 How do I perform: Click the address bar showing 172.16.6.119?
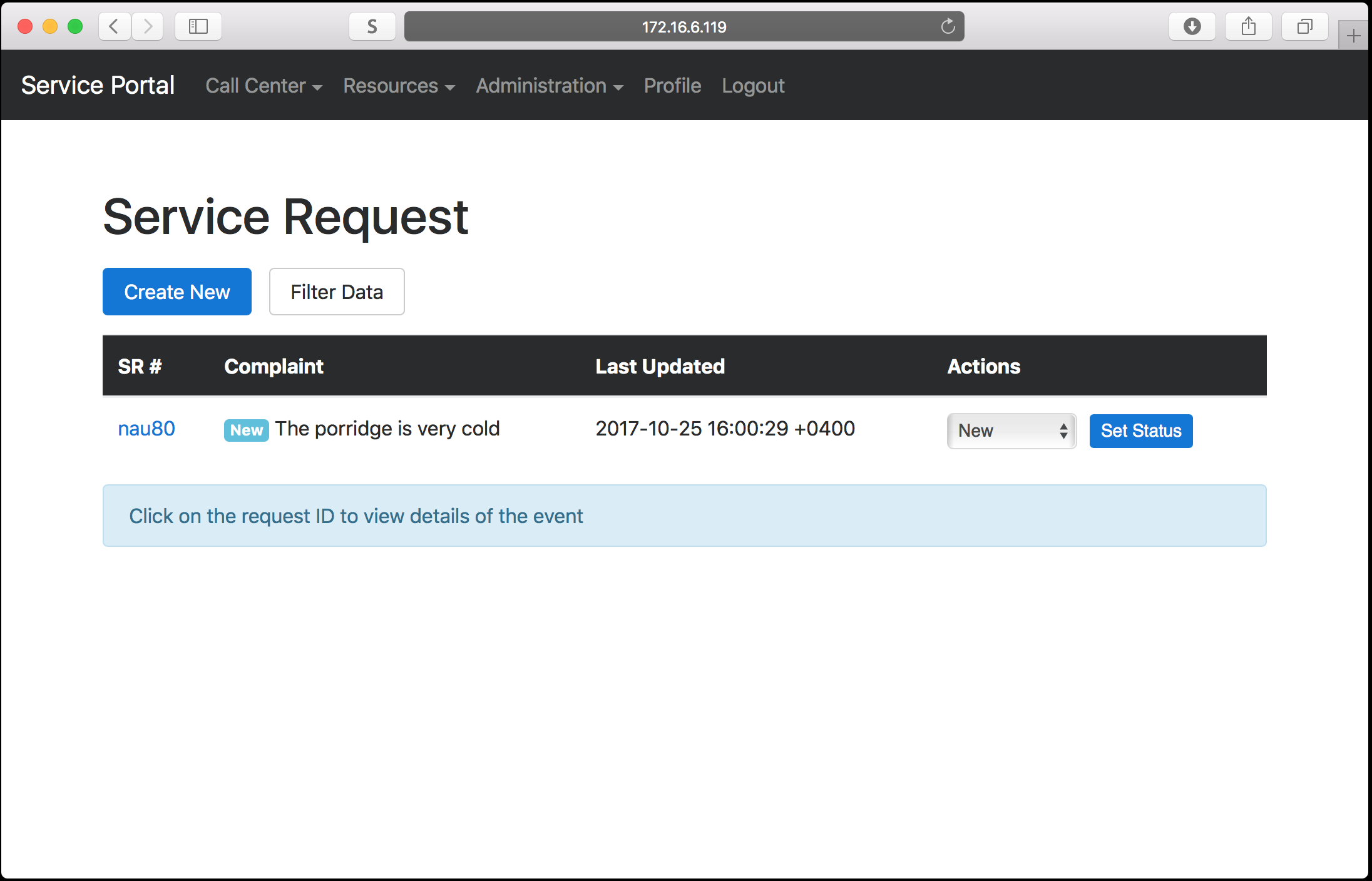683,26
